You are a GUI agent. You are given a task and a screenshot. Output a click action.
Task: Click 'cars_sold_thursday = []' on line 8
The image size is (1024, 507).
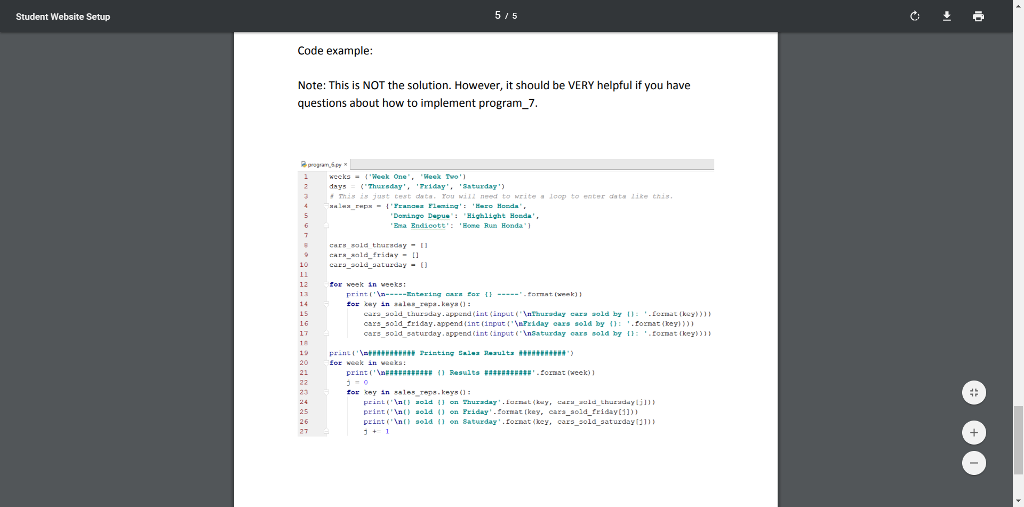(378, 245)
